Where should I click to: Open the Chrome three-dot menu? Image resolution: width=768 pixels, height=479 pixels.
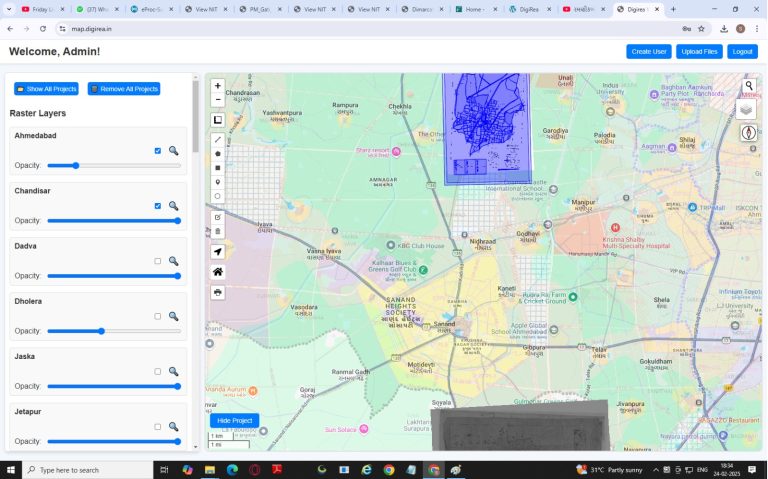coord(757,29)
